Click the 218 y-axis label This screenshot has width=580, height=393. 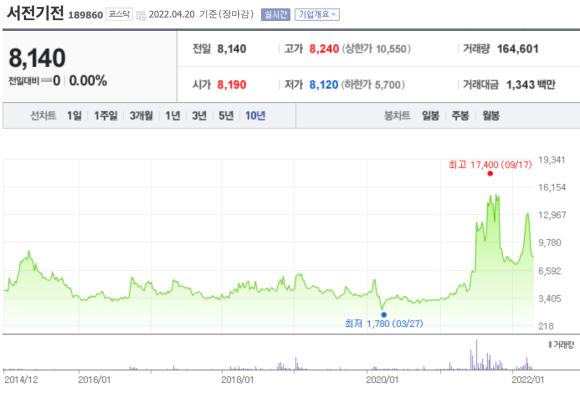coord(546,326)
